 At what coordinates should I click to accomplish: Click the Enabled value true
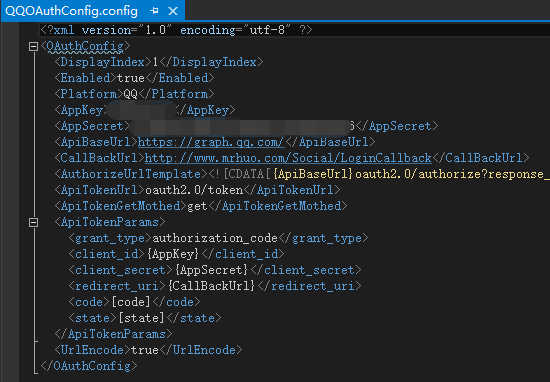click(x=130, y=78)
